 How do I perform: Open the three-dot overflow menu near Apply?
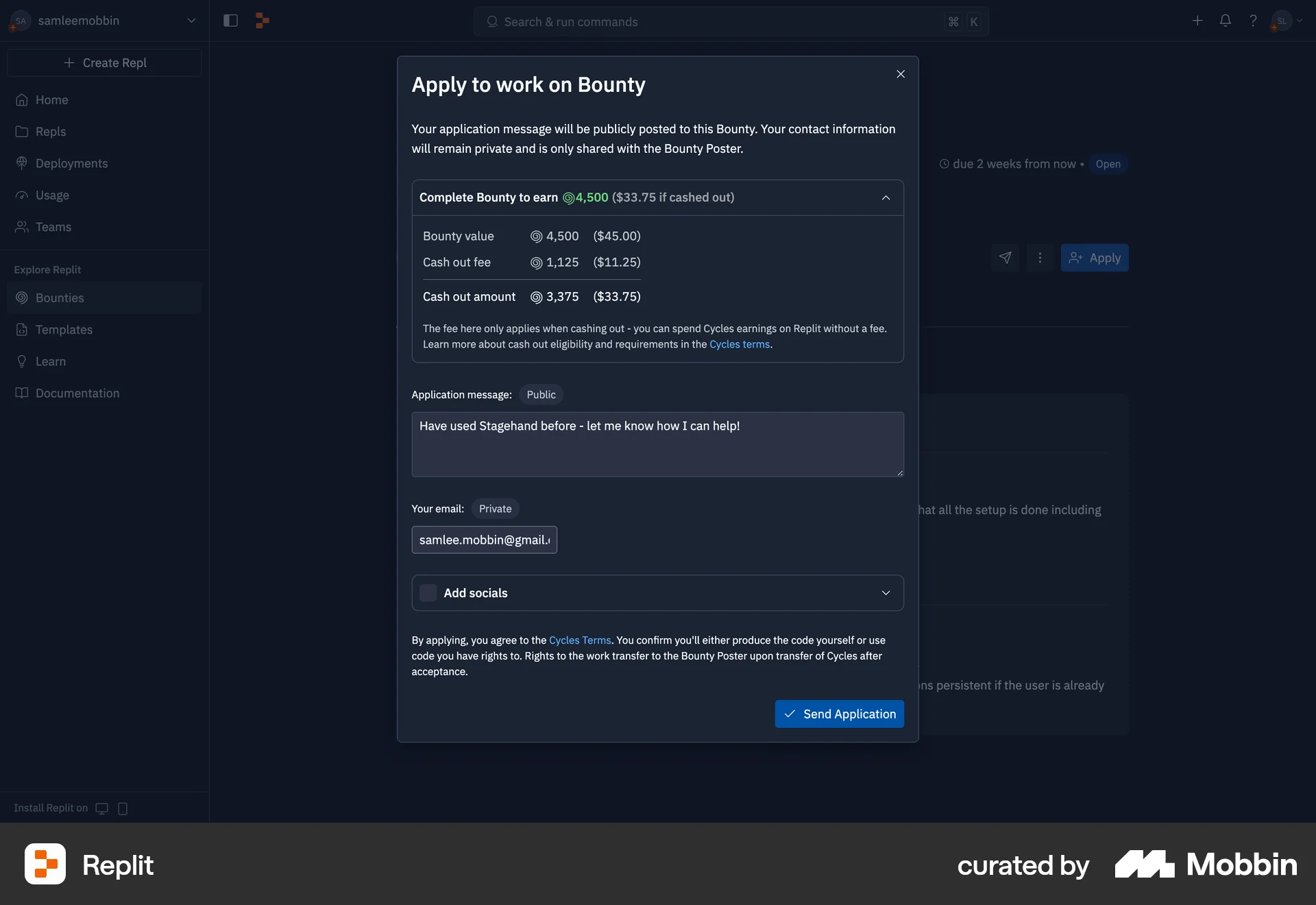click(1040, 258)
